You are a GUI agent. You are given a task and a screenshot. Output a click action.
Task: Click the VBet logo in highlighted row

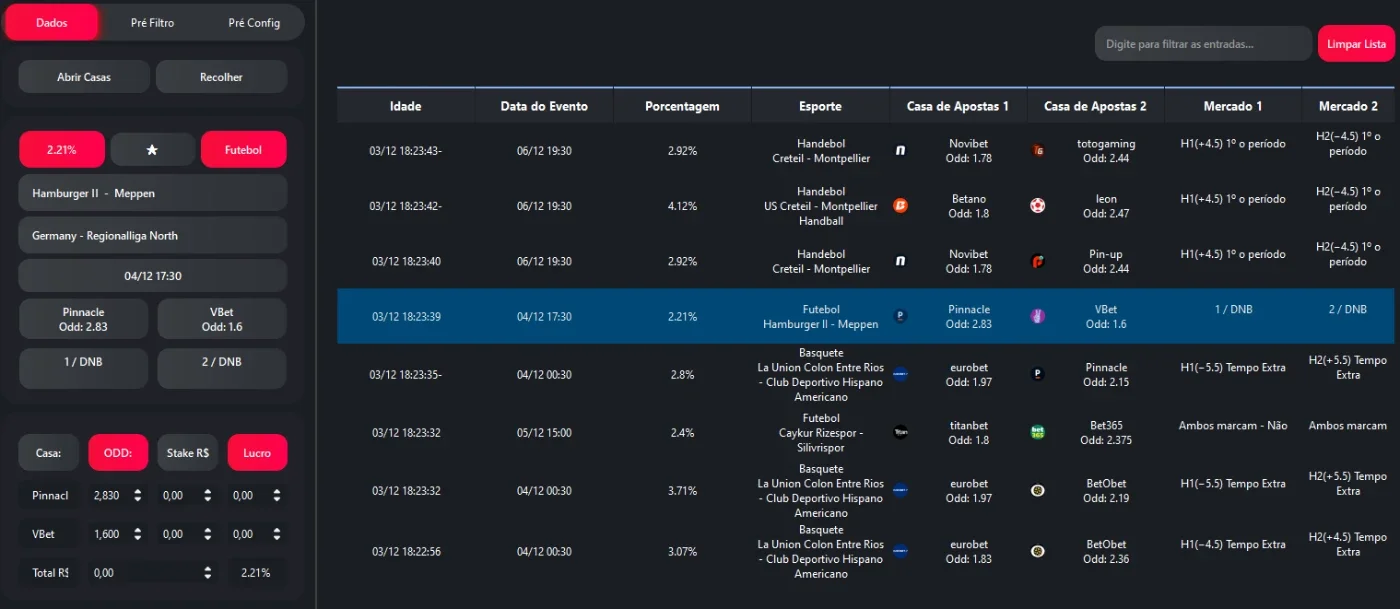pos(1037,316)
